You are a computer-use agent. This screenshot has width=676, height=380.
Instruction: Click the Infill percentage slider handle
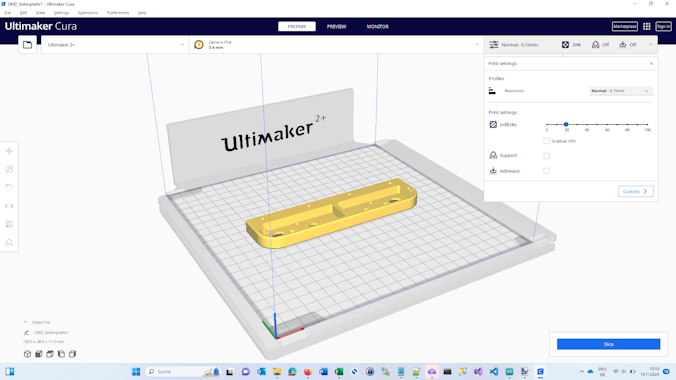tap(566, 124)
